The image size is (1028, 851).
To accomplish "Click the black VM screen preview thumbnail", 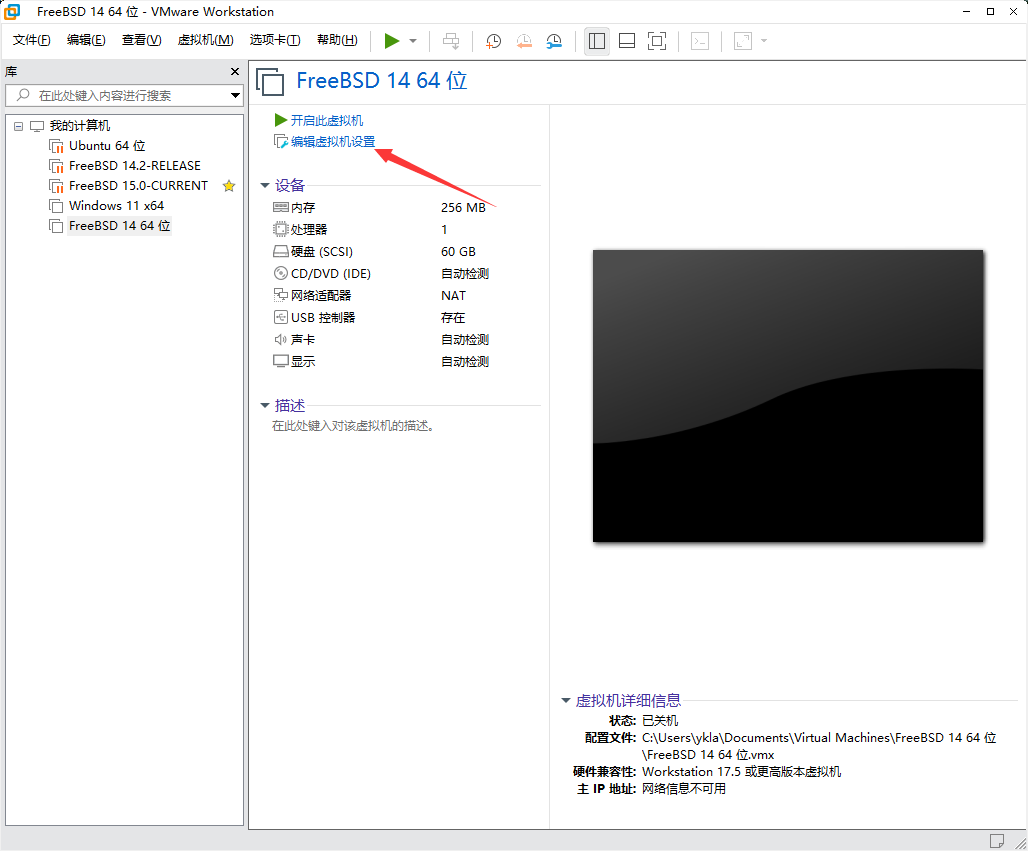I will point(788,396).
